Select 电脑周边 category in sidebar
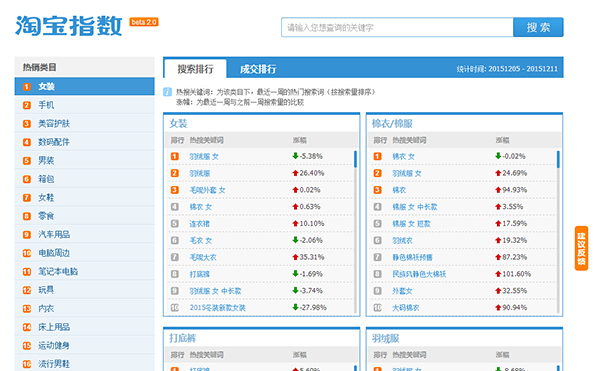Viewport: 600px width, 371px height. tap(85, 253)
